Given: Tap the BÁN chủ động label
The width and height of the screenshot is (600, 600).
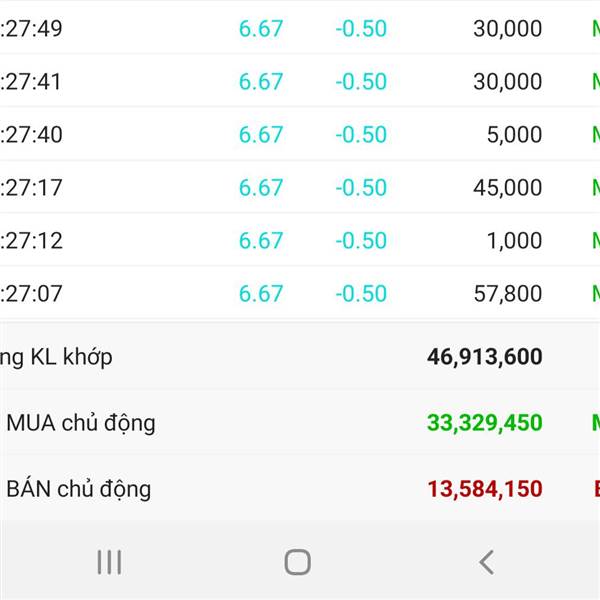Looking at the screenshot, I should tap(78, 489).
